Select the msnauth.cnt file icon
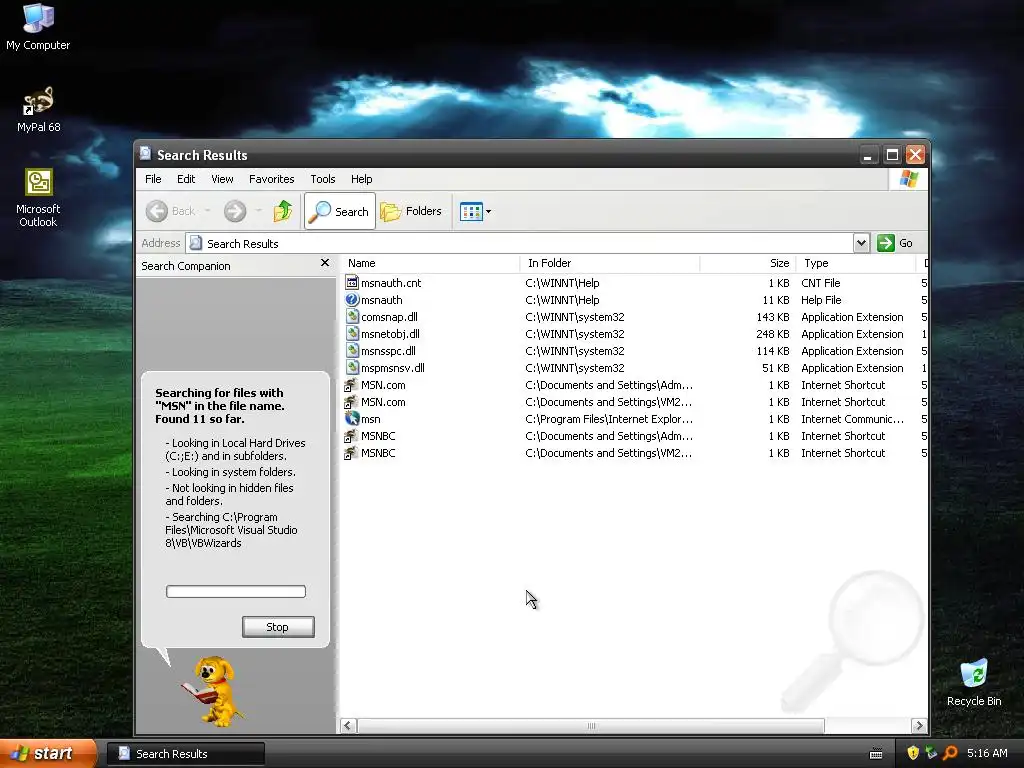This screenshot has width=1024, height=768. point(352,283)
